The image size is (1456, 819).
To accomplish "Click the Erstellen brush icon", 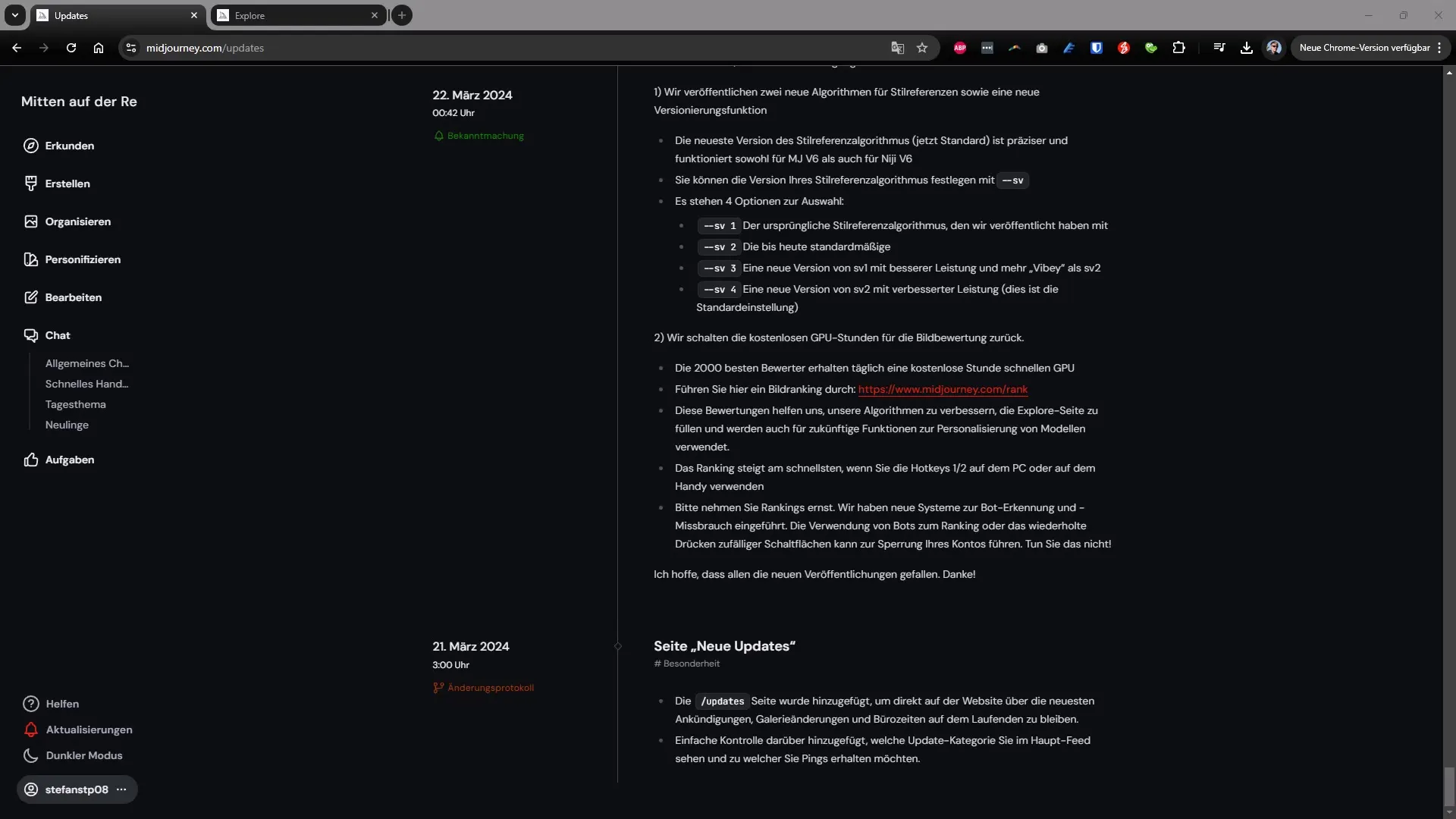I will pos(30,184).
